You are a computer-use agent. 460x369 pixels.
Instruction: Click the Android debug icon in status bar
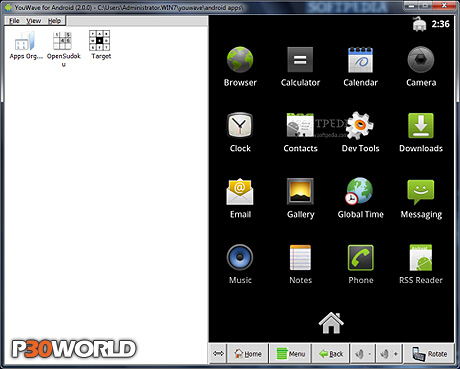coord(419,24)
